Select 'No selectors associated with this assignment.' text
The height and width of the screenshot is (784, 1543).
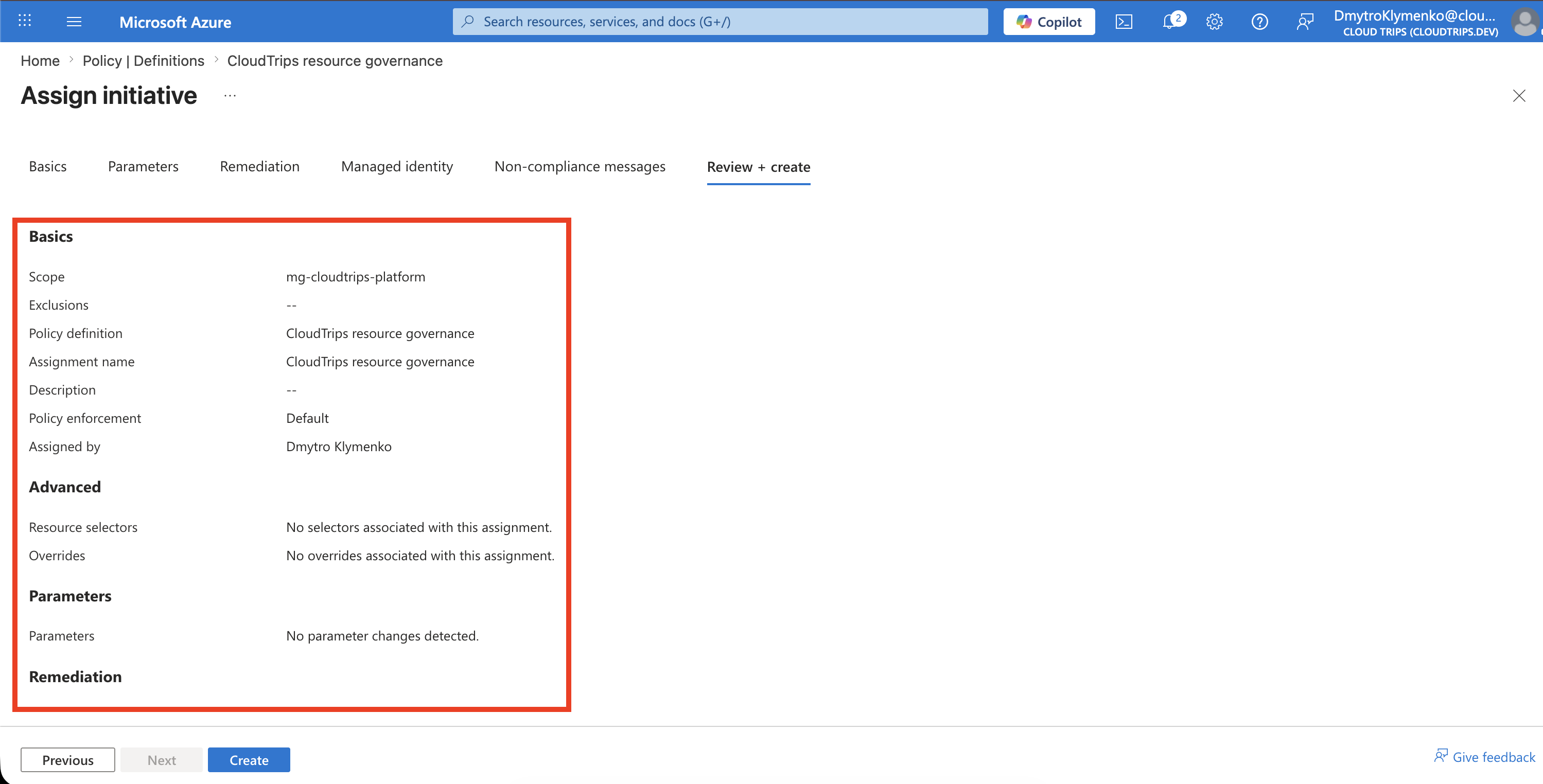[x=419, y=527]
